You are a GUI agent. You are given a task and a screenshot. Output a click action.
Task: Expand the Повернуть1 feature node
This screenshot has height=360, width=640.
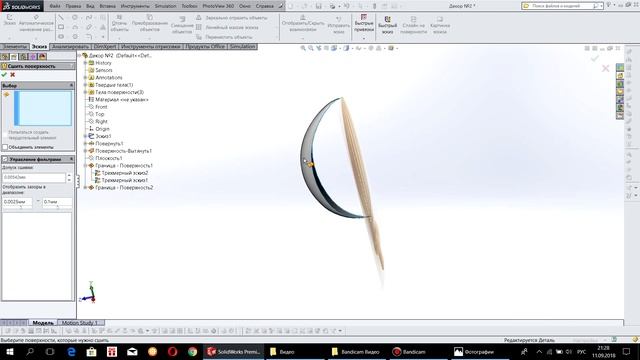[x=86, y=144]
